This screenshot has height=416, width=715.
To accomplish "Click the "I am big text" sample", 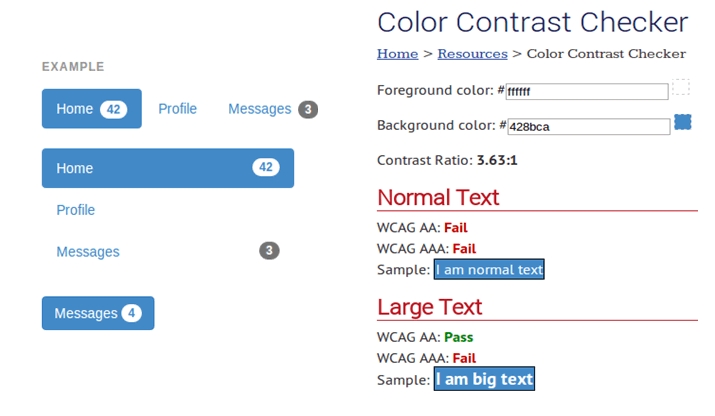I will pos(484,380).
